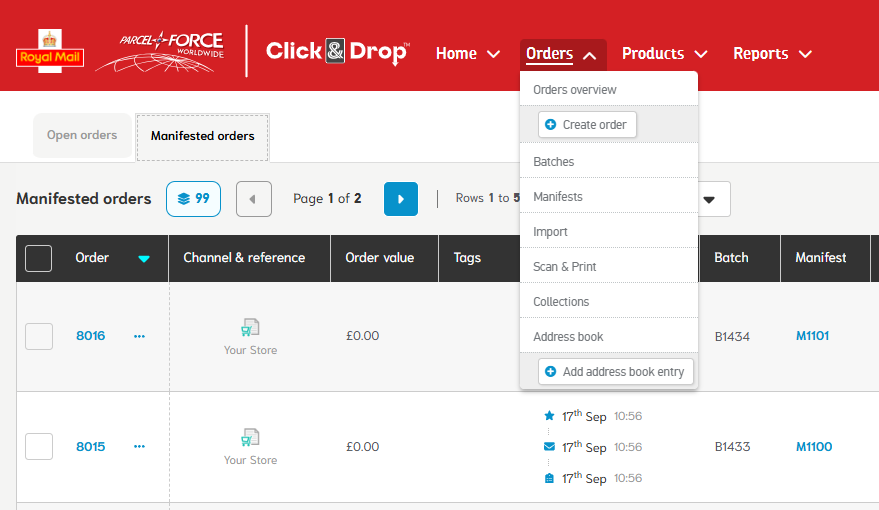This screenshot has width=879, height=510.
Task: Click the Parcelforce Worldwide logo
Action: coord(161,52)
